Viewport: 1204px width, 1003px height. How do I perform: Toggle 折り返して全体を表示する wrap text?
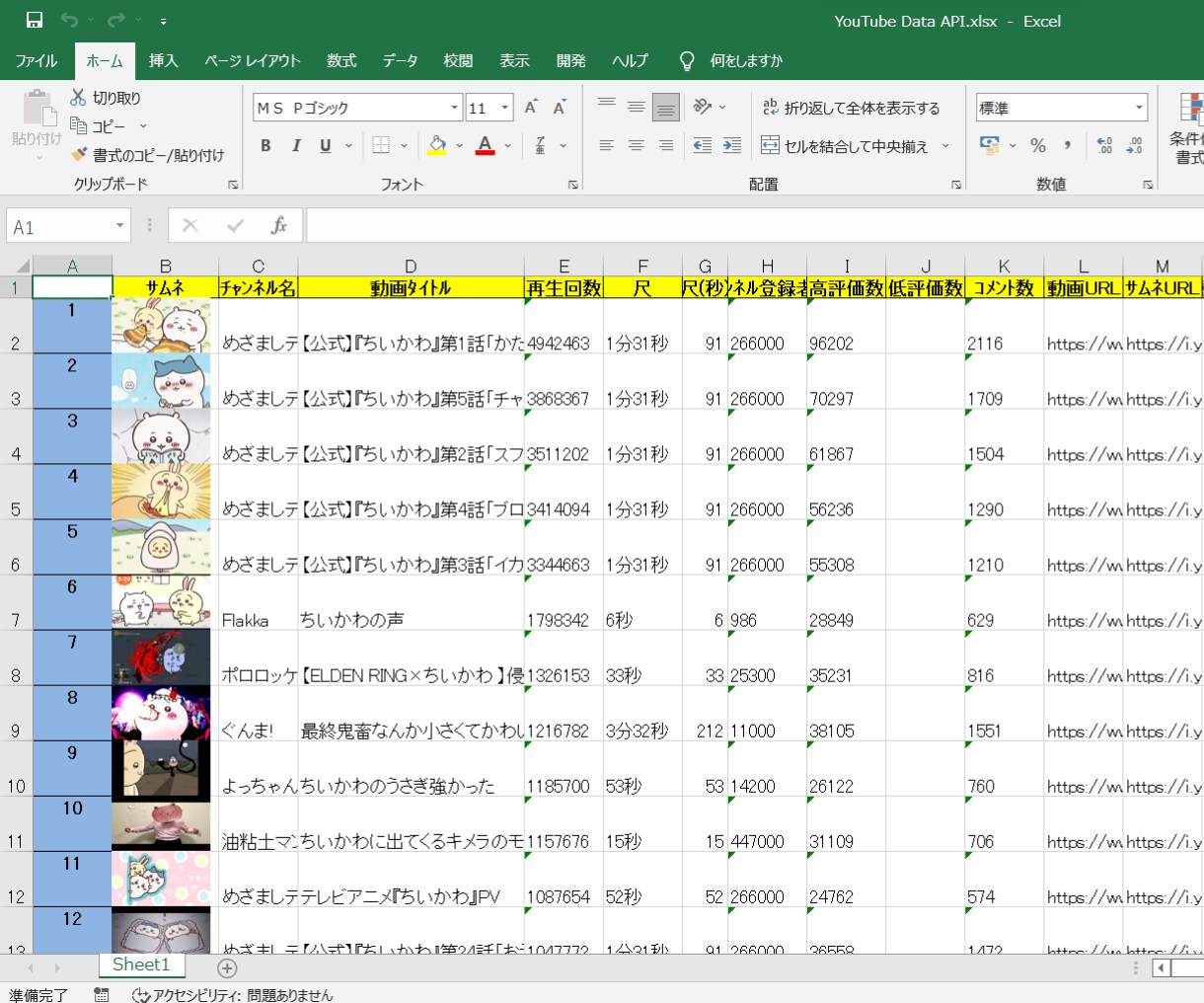pos(851,108)
